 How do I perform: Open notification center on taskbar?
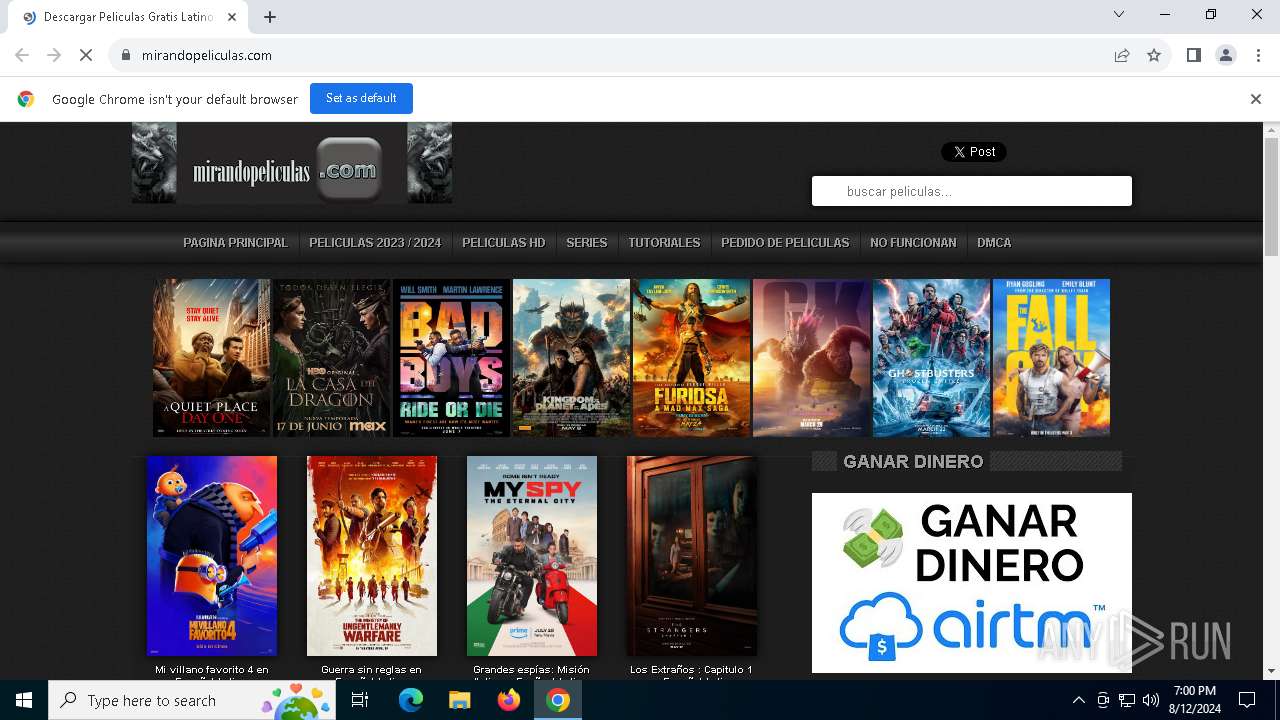(1247, 700)
